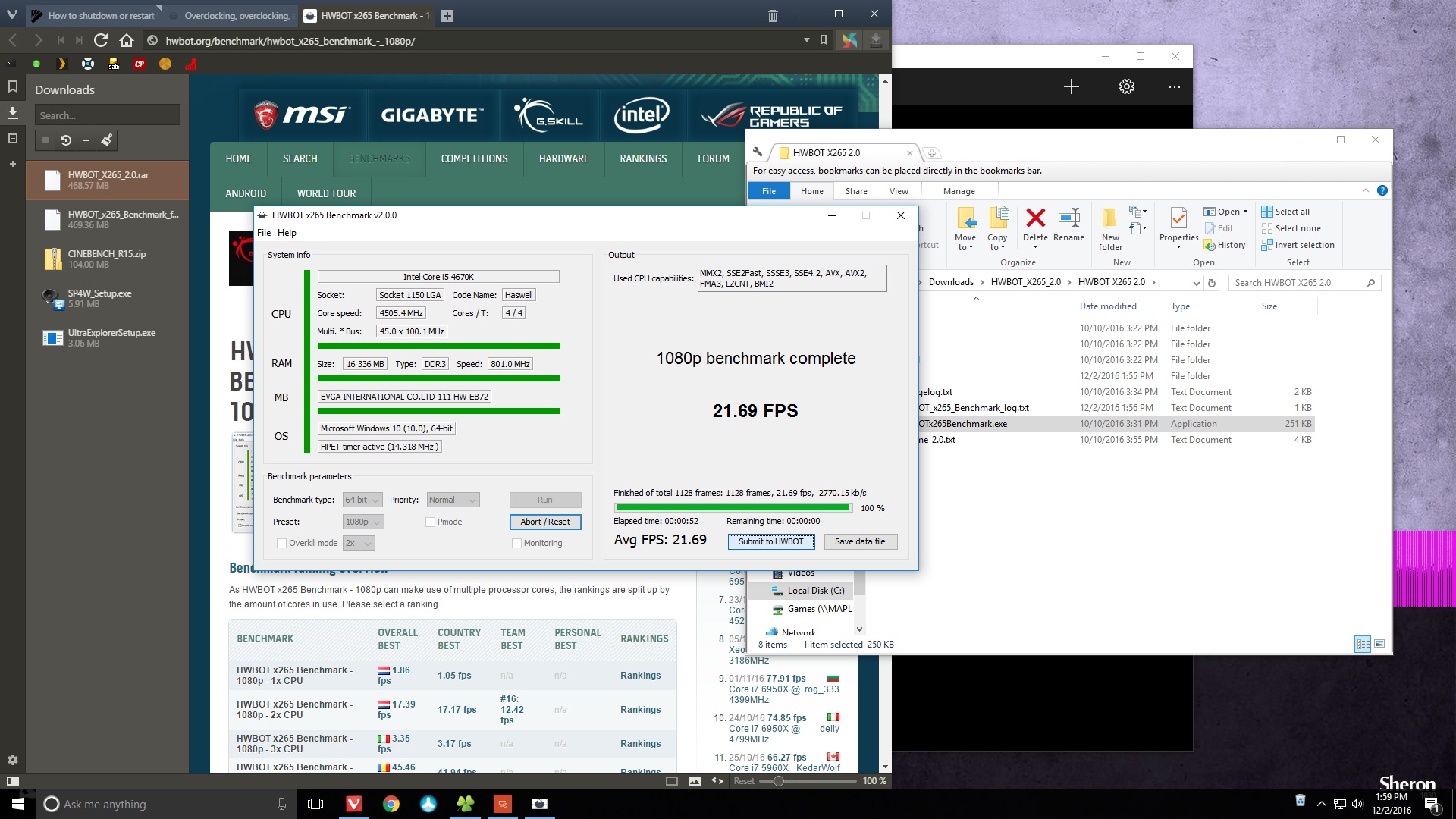Expand Explorer address bar history dropdown
The width and height of the screenshot is (1456, 819).
pos(1196,283)
